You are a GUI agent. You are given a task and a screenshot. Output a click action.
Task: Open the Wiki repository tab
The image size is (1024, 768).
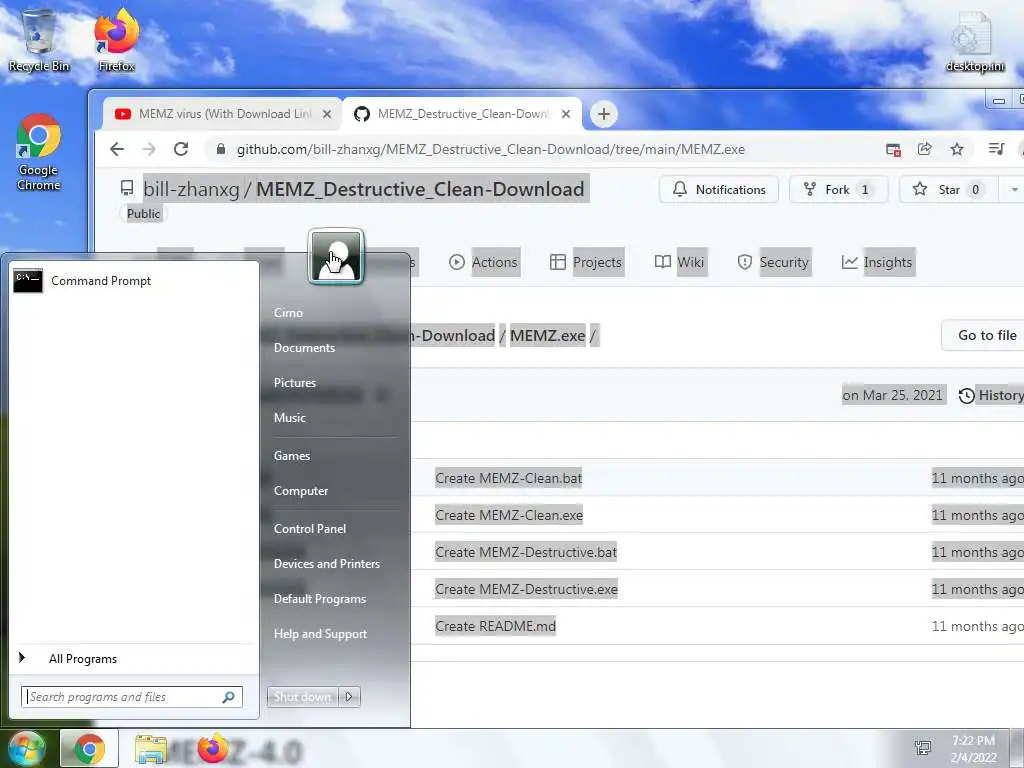coord(680,262)
